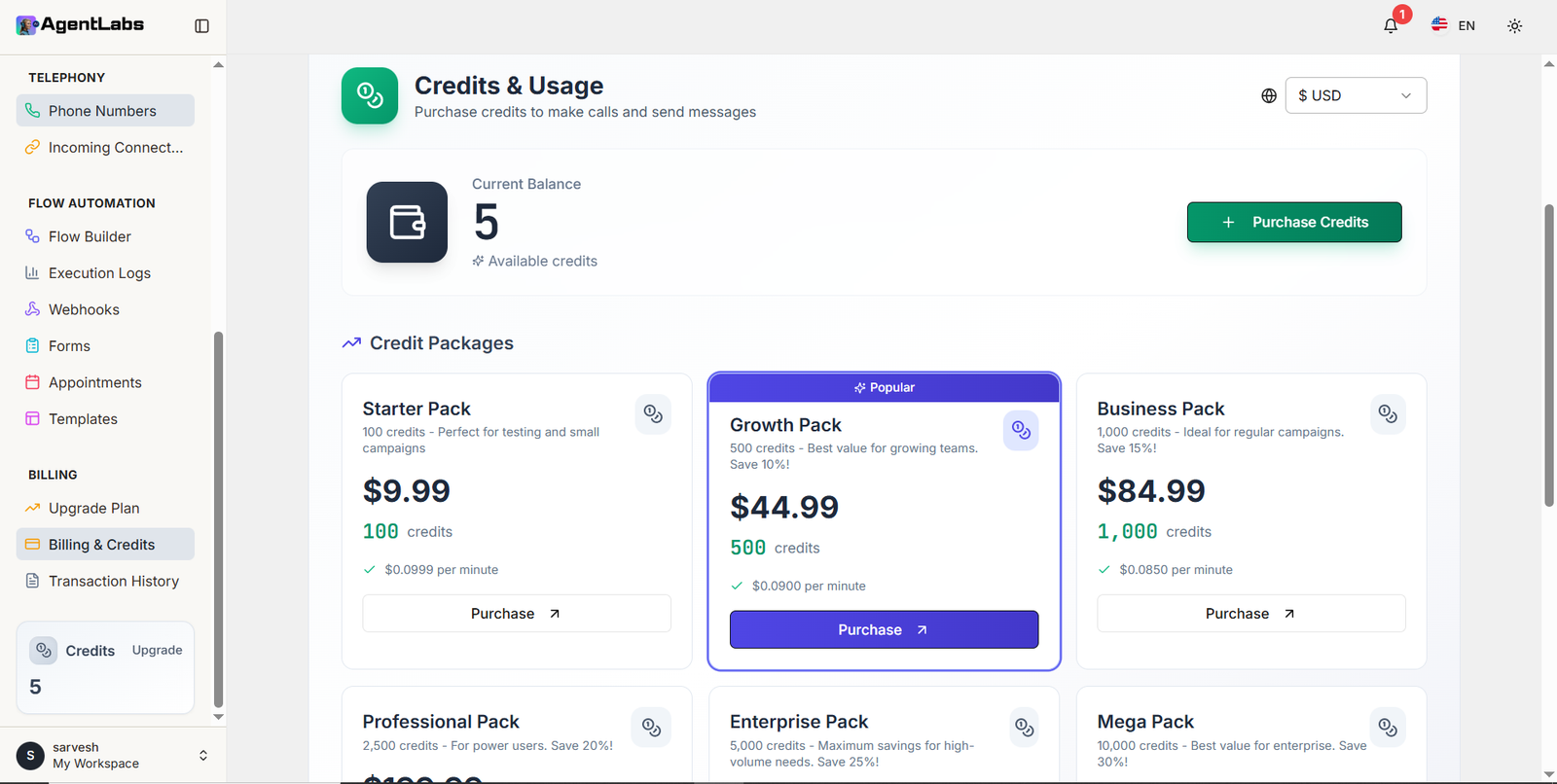This screenshot has height=784, width=1557.
Task: Purchase the Business Pack
Action: pos(1251,614)
